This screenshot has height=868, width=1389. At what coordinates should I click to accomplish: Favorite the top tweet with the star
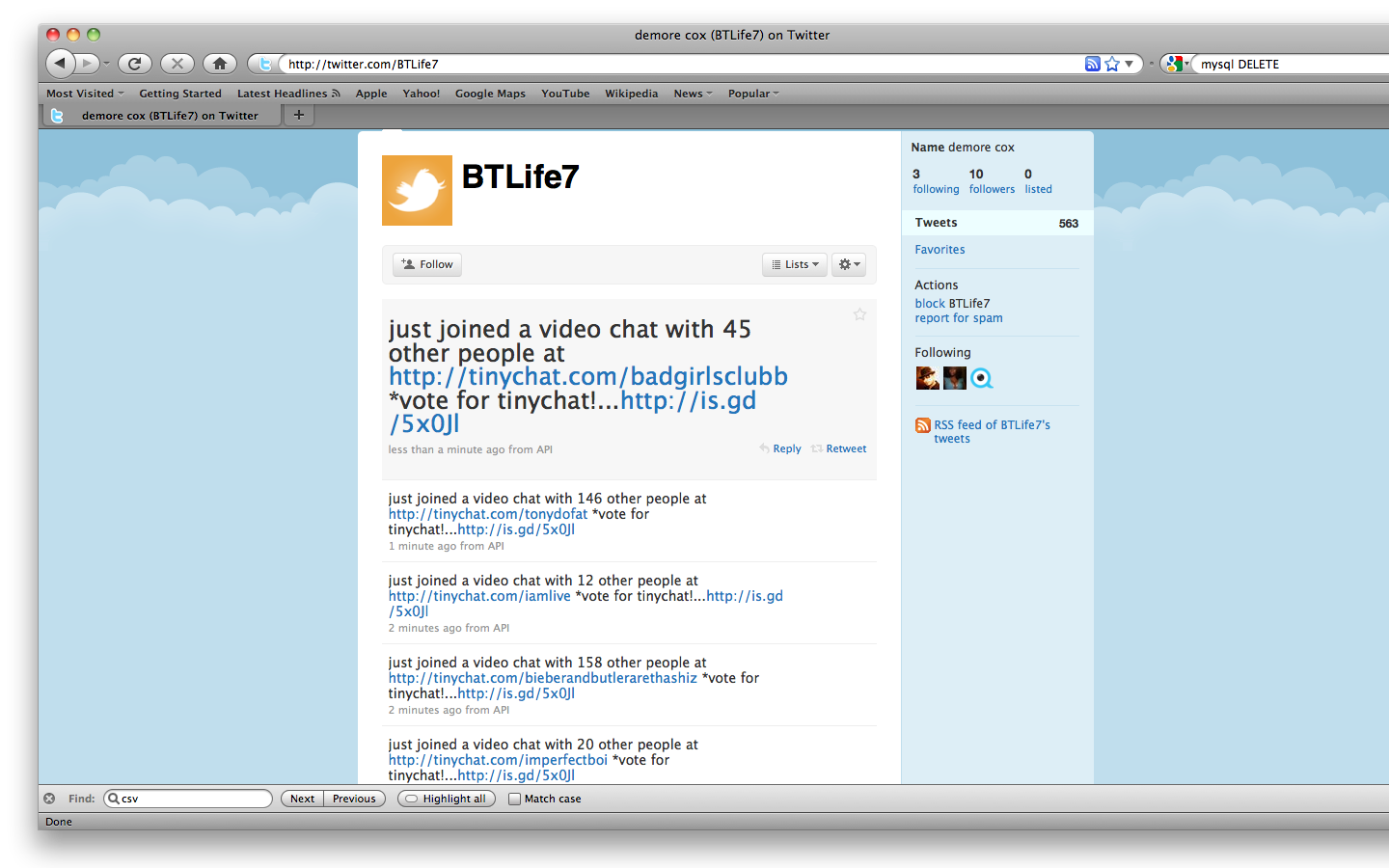click(859, 313)
